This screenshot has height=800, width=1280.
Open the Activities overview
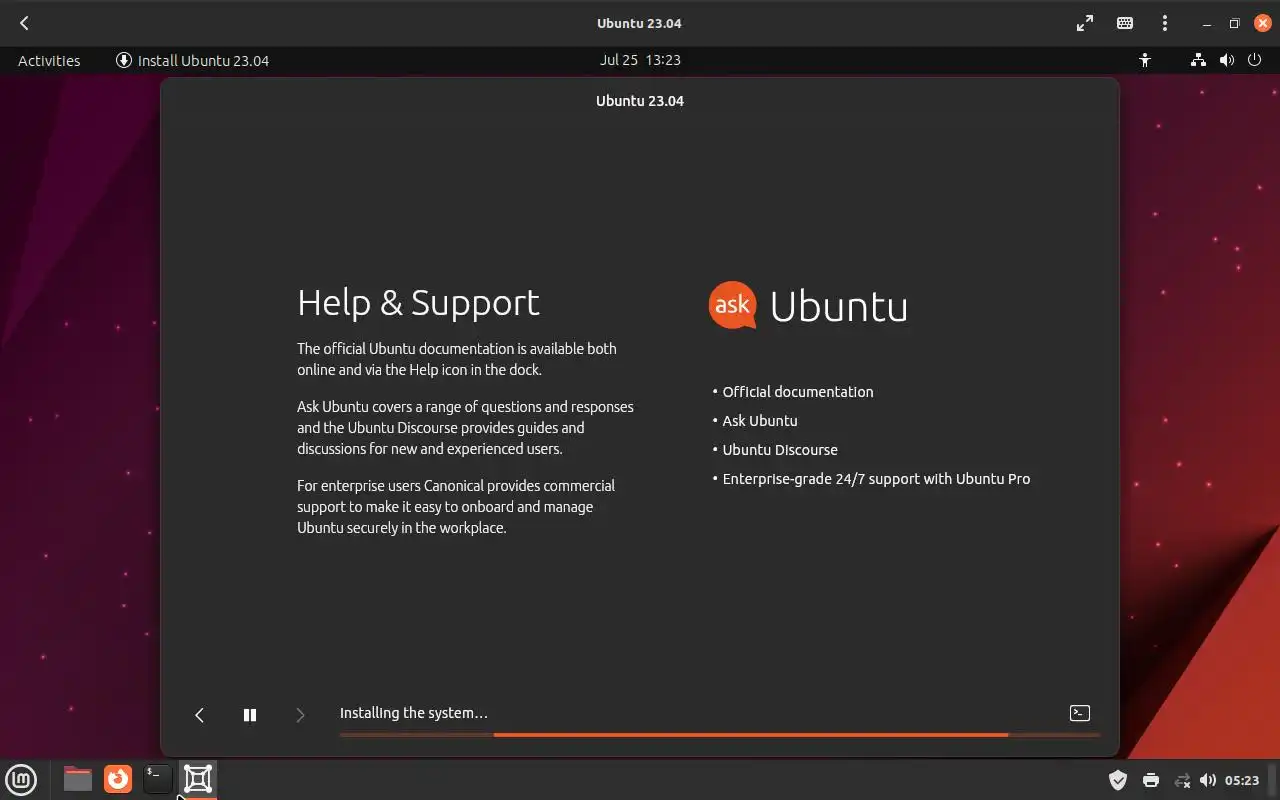(x=49, y=60)
